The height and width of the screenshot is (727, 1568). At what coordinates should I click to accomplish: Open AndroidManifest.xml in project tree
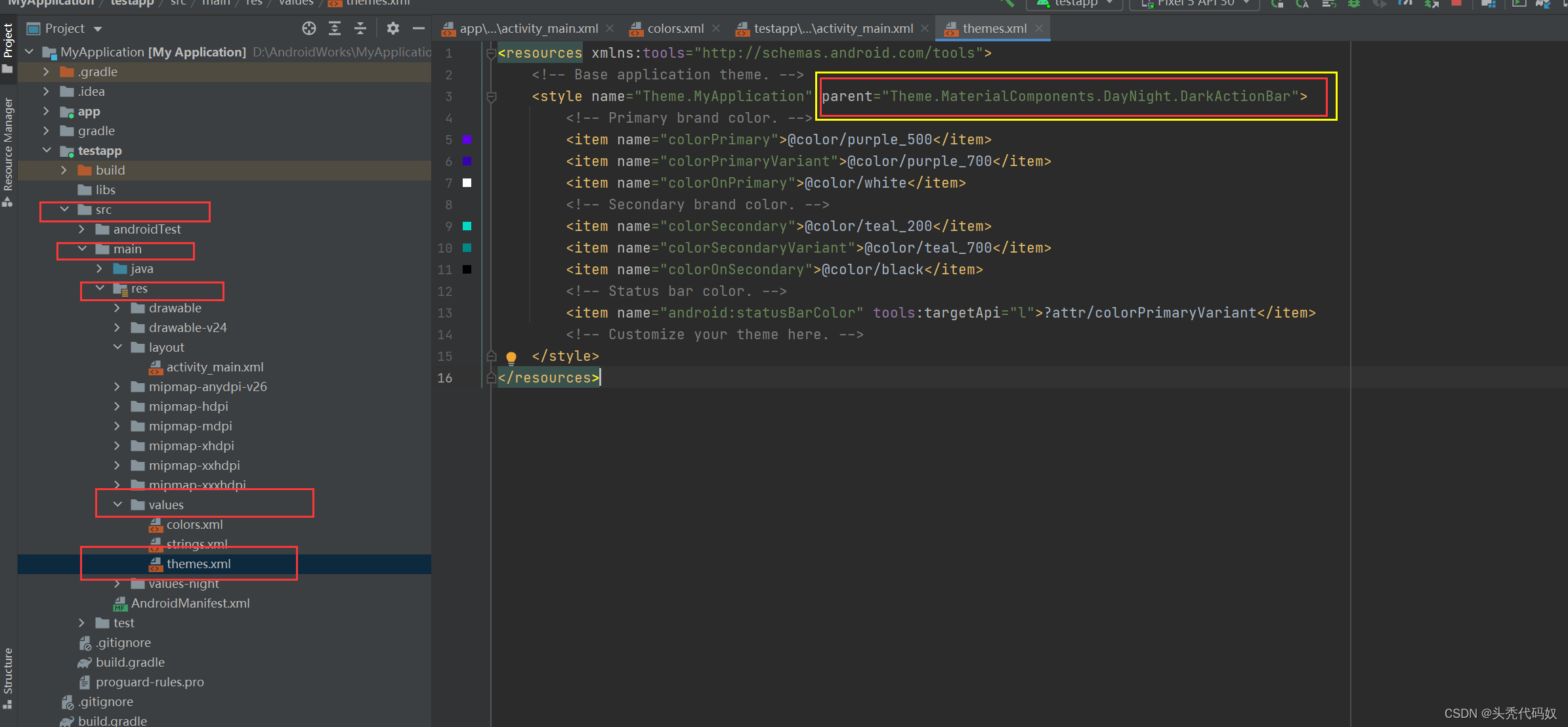tap(190, 603)
